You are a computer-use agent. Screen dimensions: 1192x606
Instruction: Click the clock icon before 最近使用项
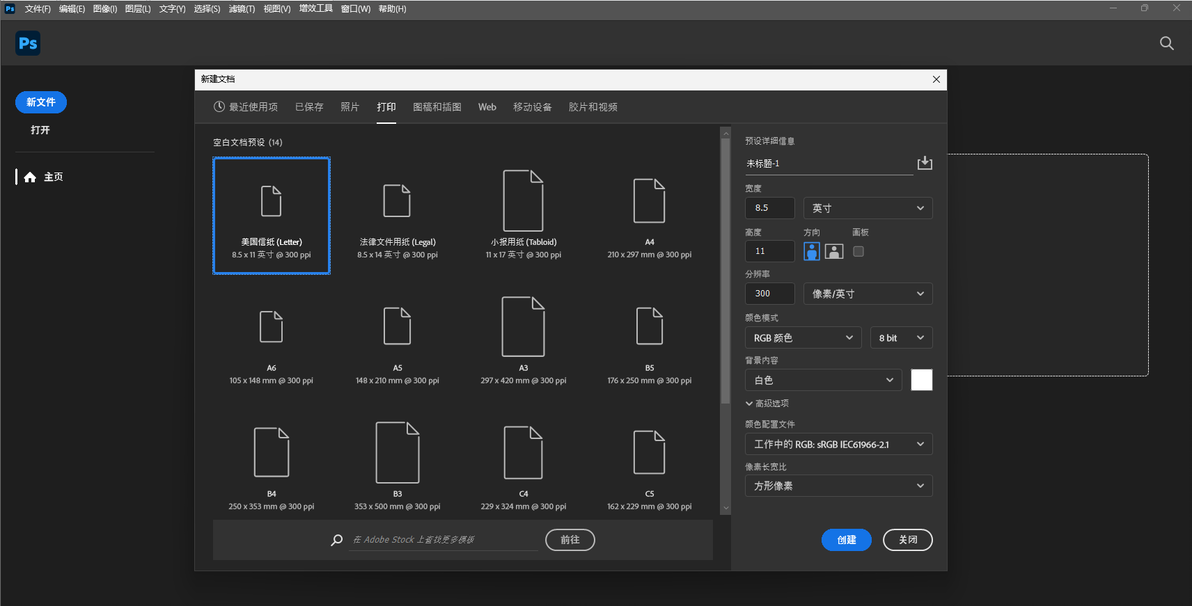[x=219, y=107]
